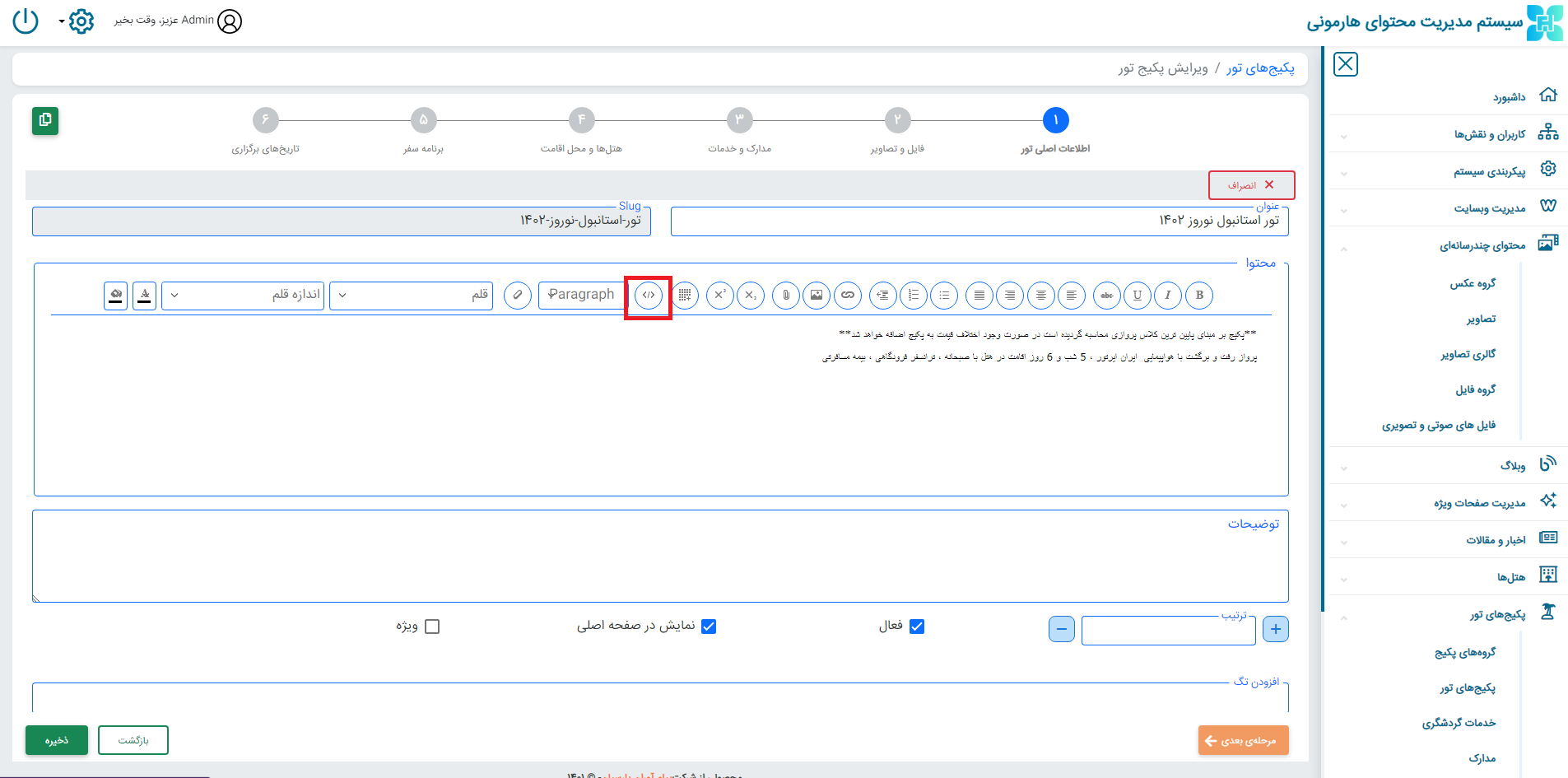Click the green copy icon
Screen dimensions: 1568x778
pos(45,120)
